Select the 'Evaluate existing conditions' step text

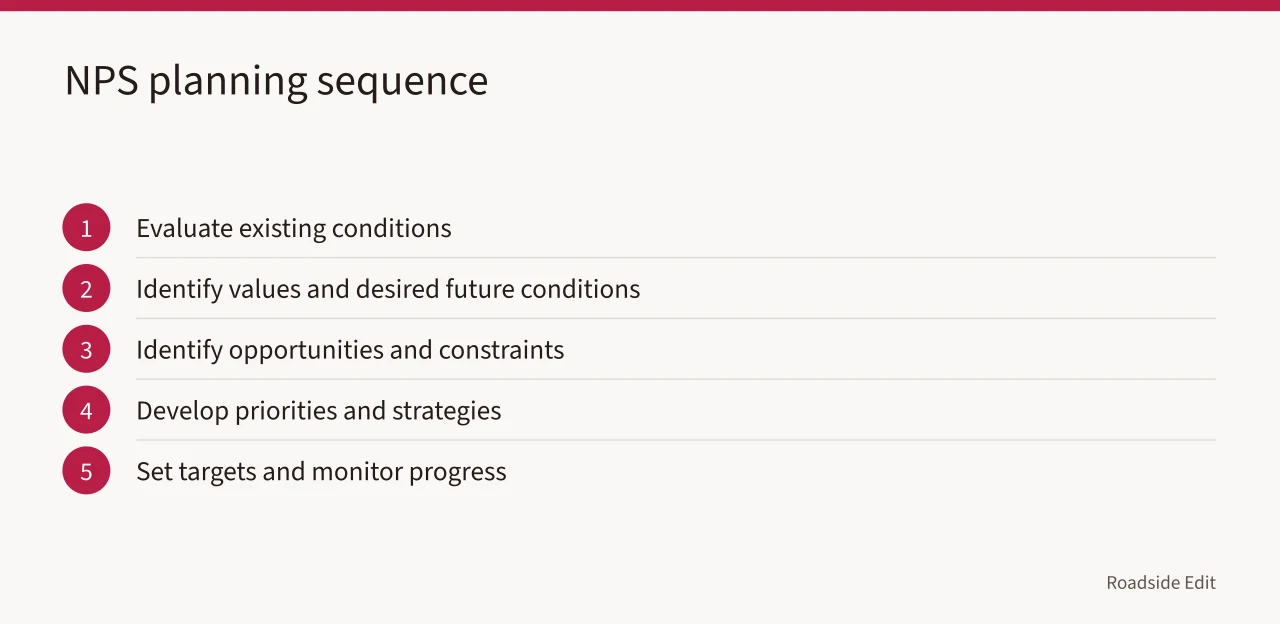point(294,228)
